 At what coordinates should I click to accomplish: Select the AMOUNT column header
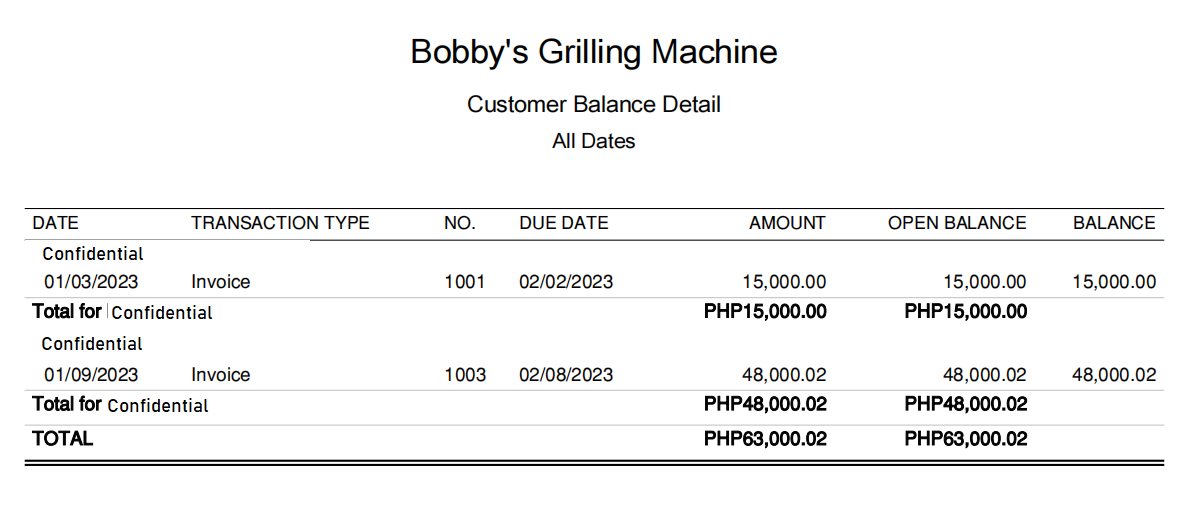[787, 223]
